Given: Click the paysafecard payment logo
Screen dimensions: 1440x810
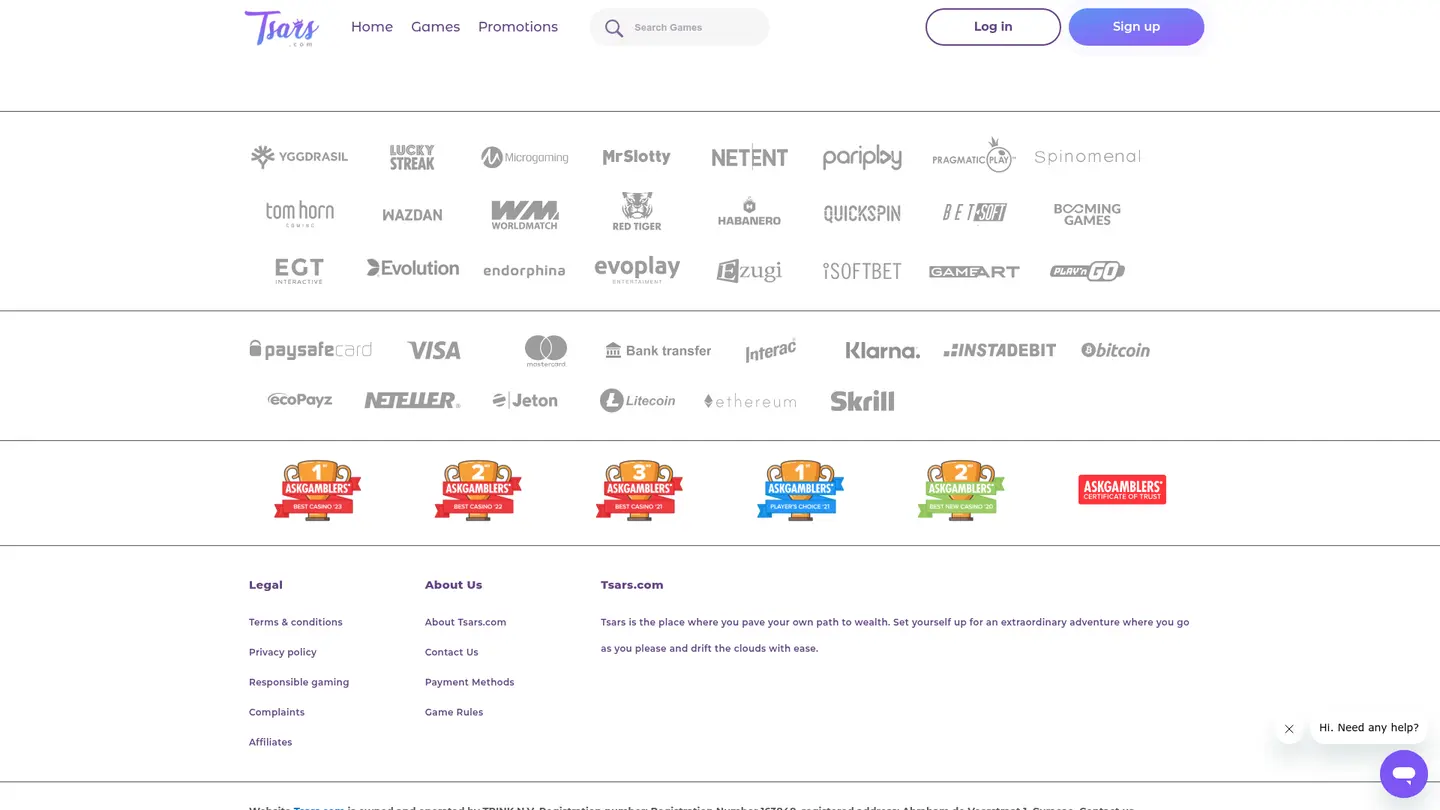Looking at the screenshot, I should click(310, 350).
